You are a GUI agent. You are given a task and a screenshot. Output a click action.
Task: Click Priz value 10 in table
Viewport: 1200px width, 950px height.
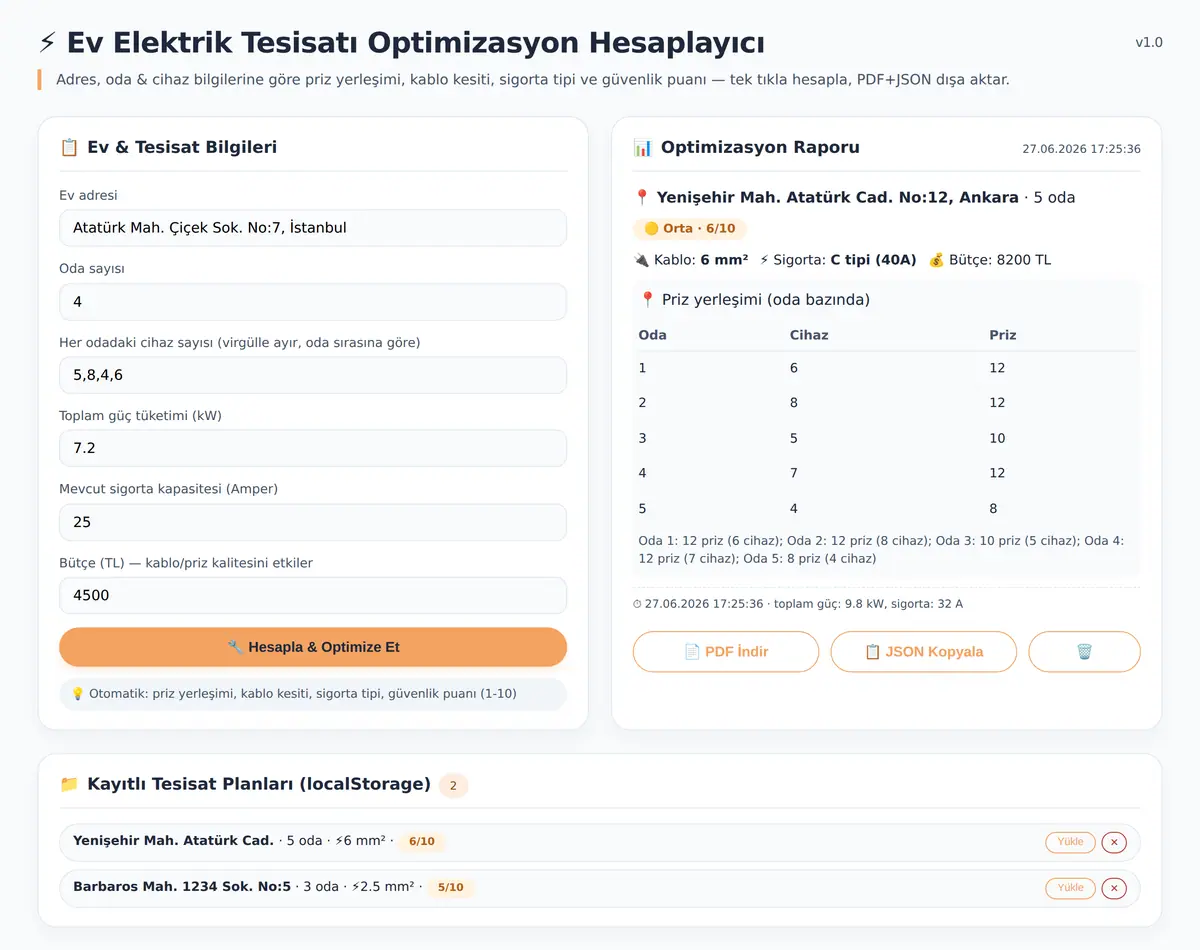click(997, 438)
